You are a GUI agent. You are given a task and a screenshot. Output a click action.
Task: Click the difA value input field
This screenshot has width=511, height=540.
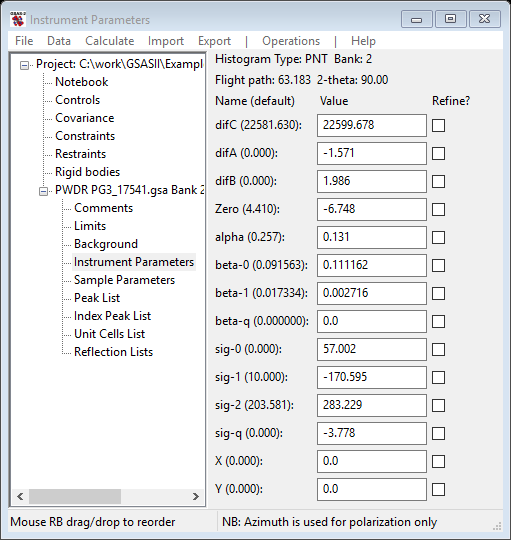point(372,153)
